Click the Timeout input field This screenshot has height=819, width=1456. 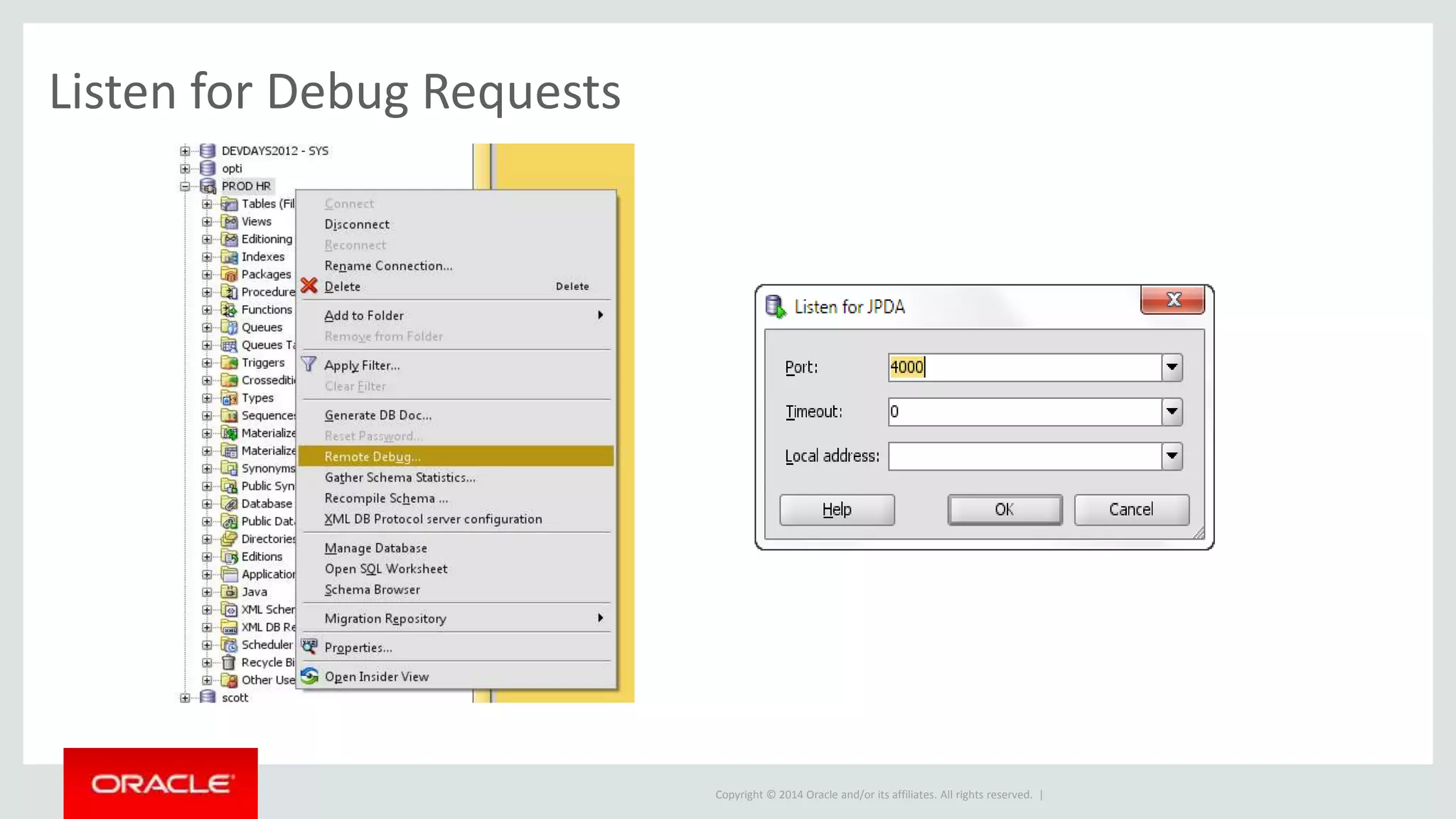point(1025,412)
